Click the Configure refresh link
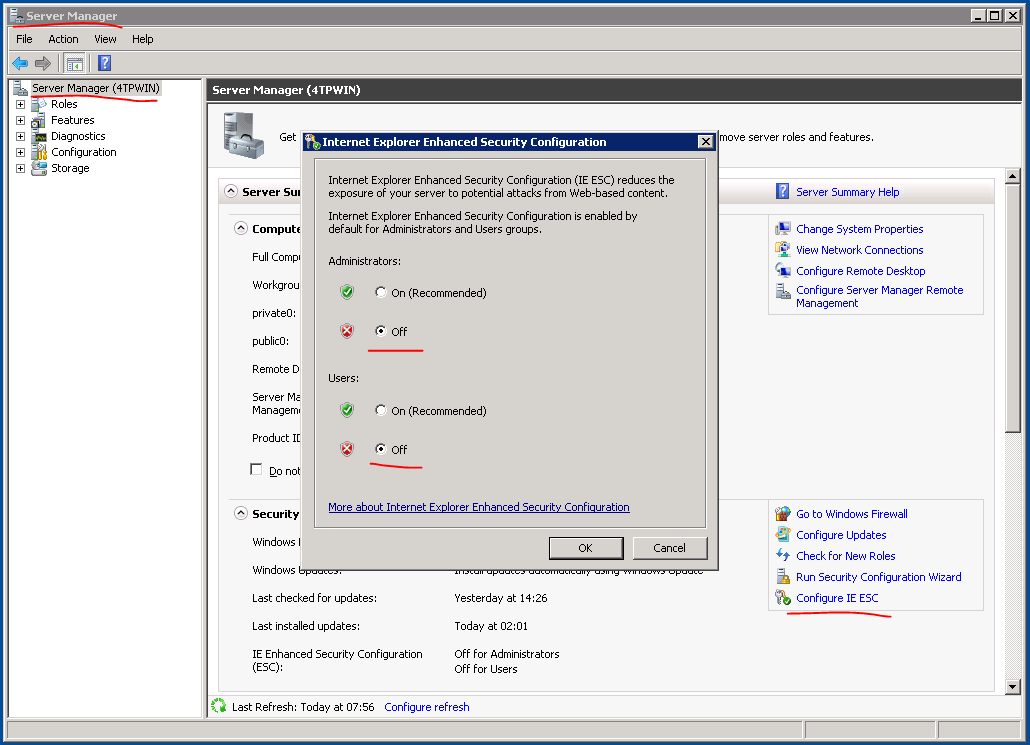This screenshot has height=745, width=1030. pyautogui.click(x=427, y=707)
